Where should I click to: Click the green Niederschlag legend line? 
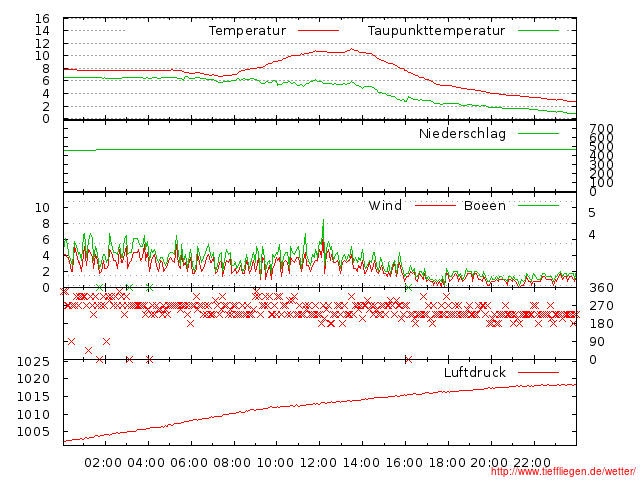pyautogui.click(x=538, y=133)
